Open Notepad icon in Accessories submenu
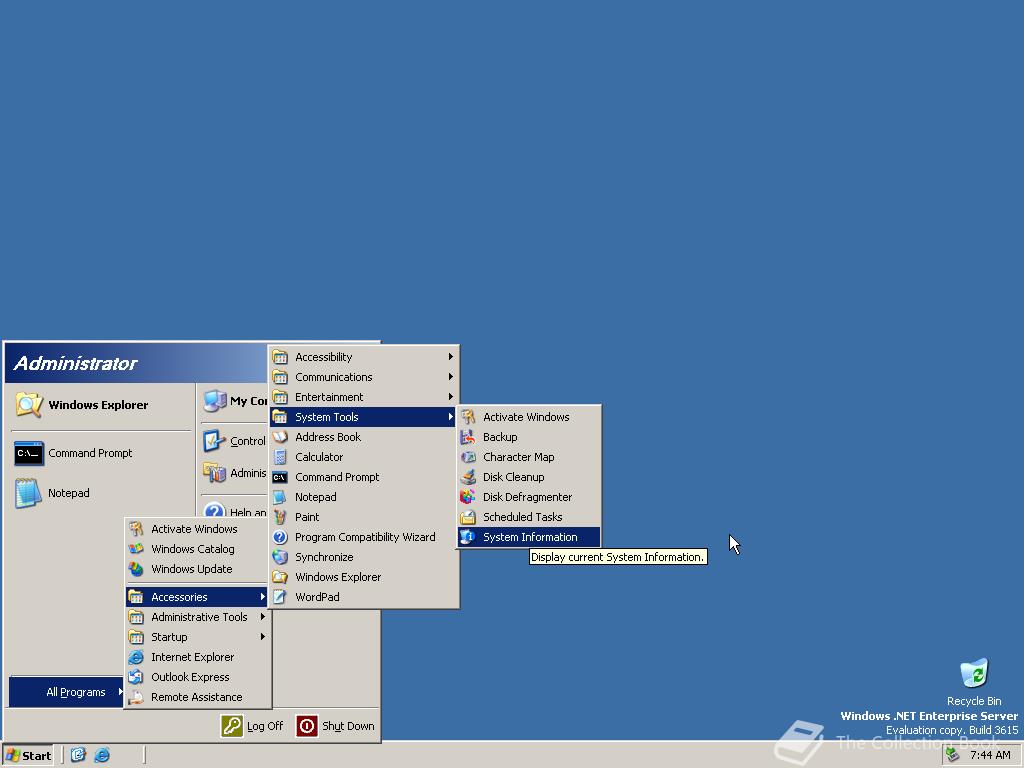This screenshot has width=1024, height=768. [x=280, y=497]
